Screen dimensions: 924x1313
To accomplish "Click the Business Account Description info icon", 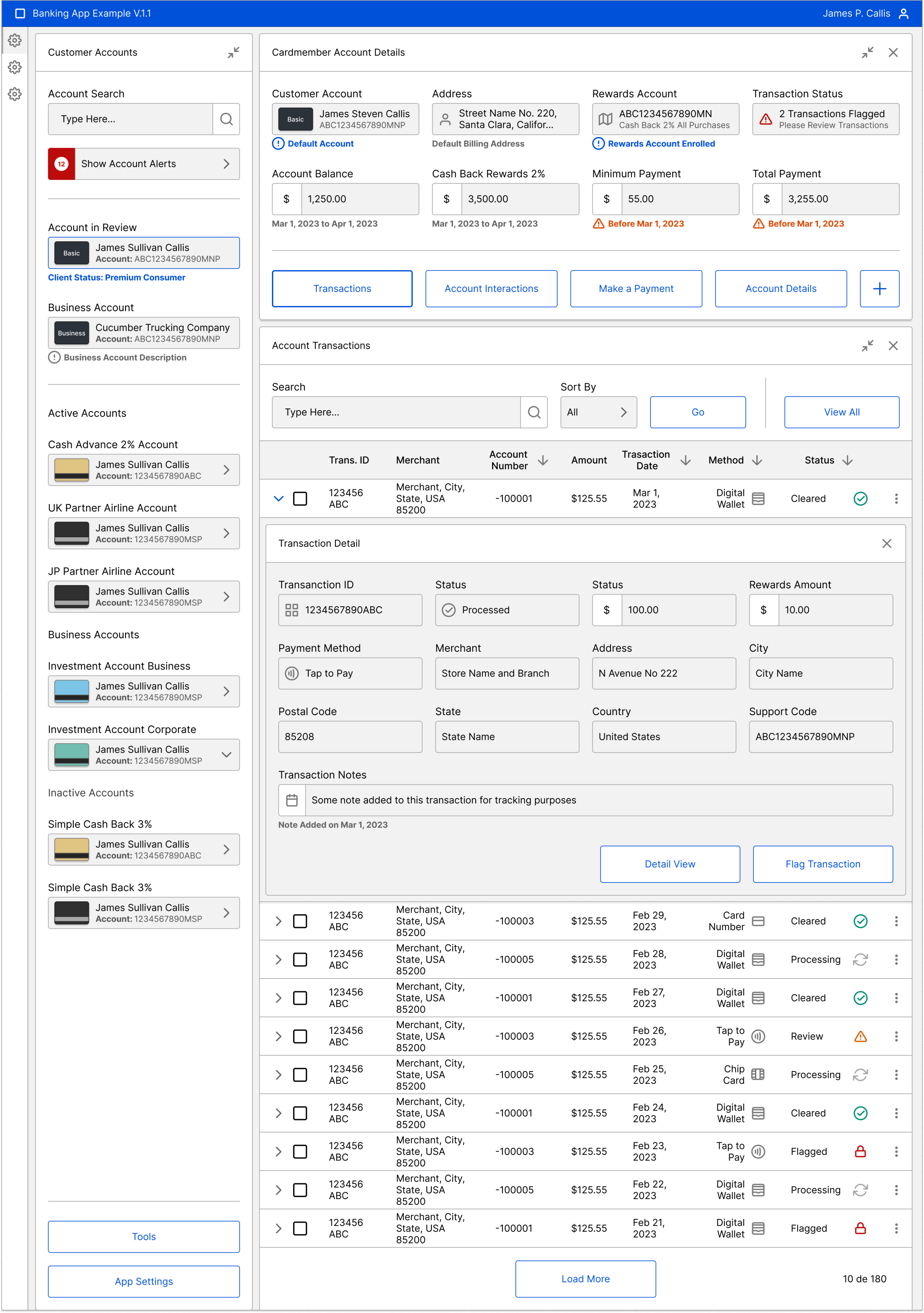I will [x=54, y=358].
